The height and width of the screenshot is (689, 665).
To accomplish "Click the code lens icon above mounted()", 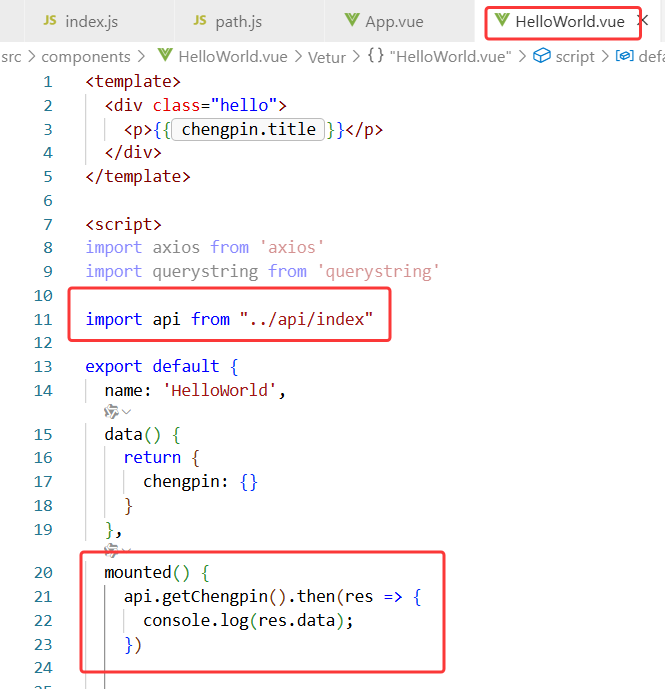I will tap(111, 550).
